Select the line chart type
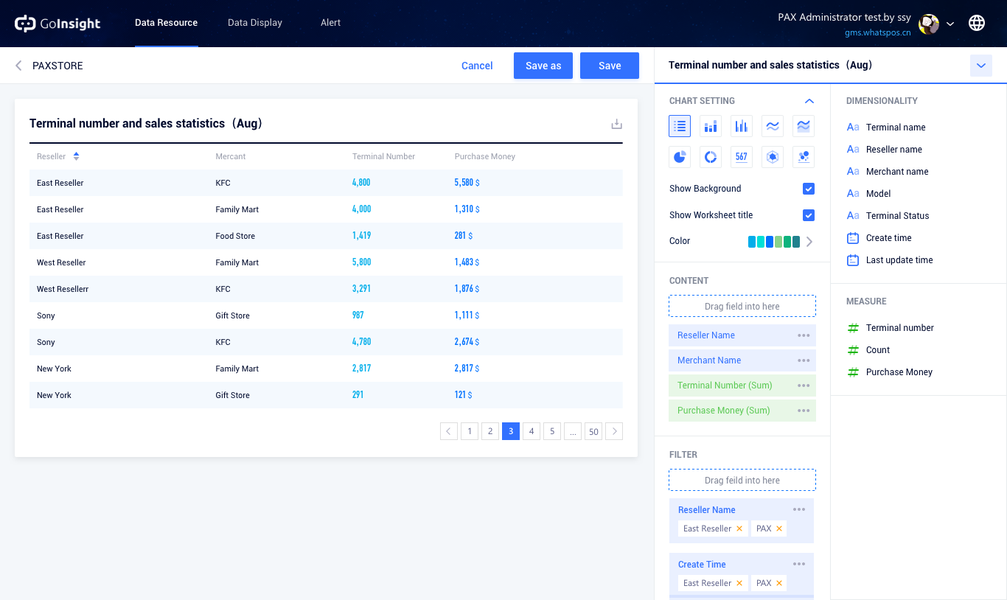1007x600 pixels. 773,126
